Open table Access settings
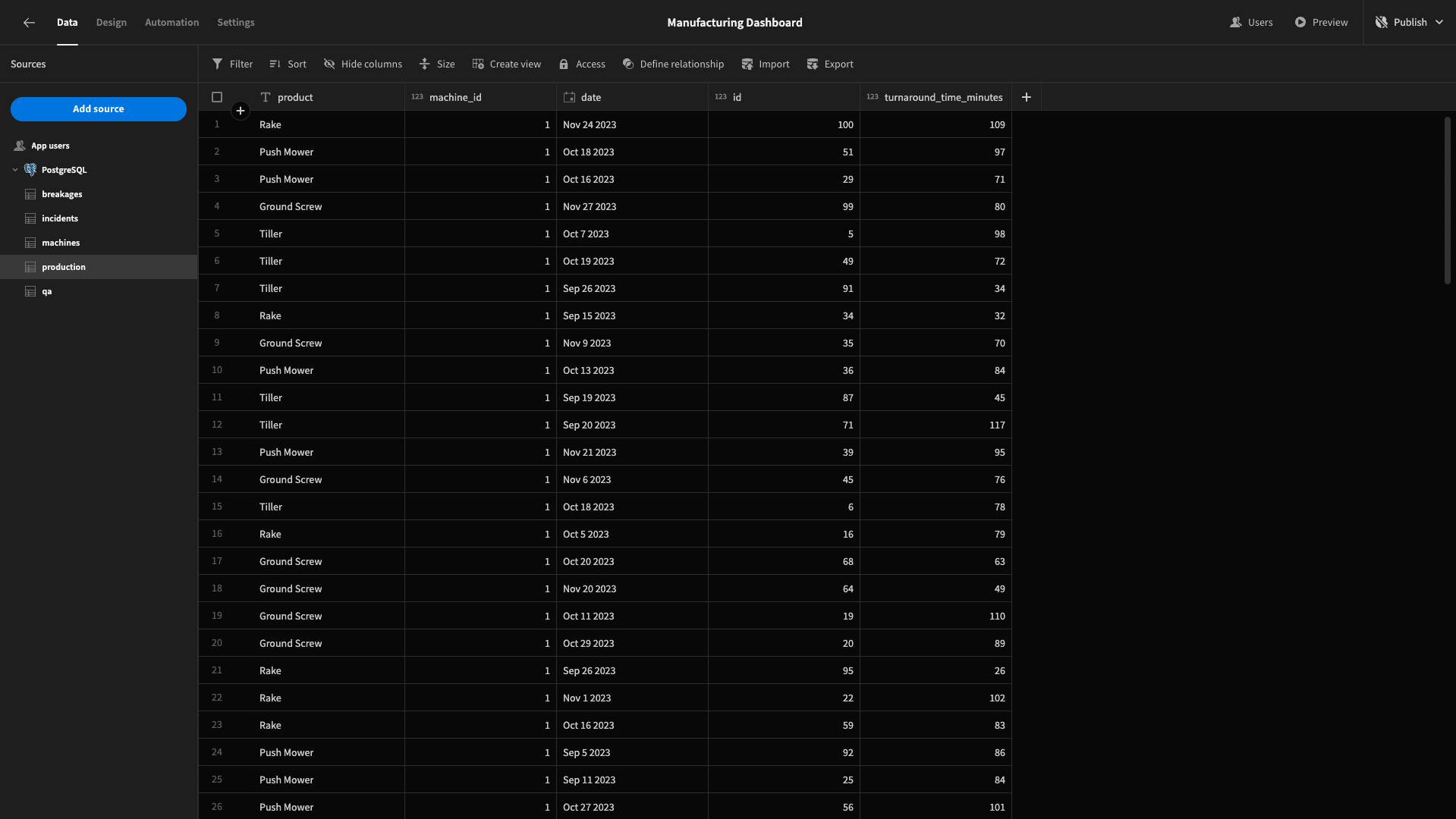Image resolution: width=1456 pixels, height=819 pixels. coord(582,64)
